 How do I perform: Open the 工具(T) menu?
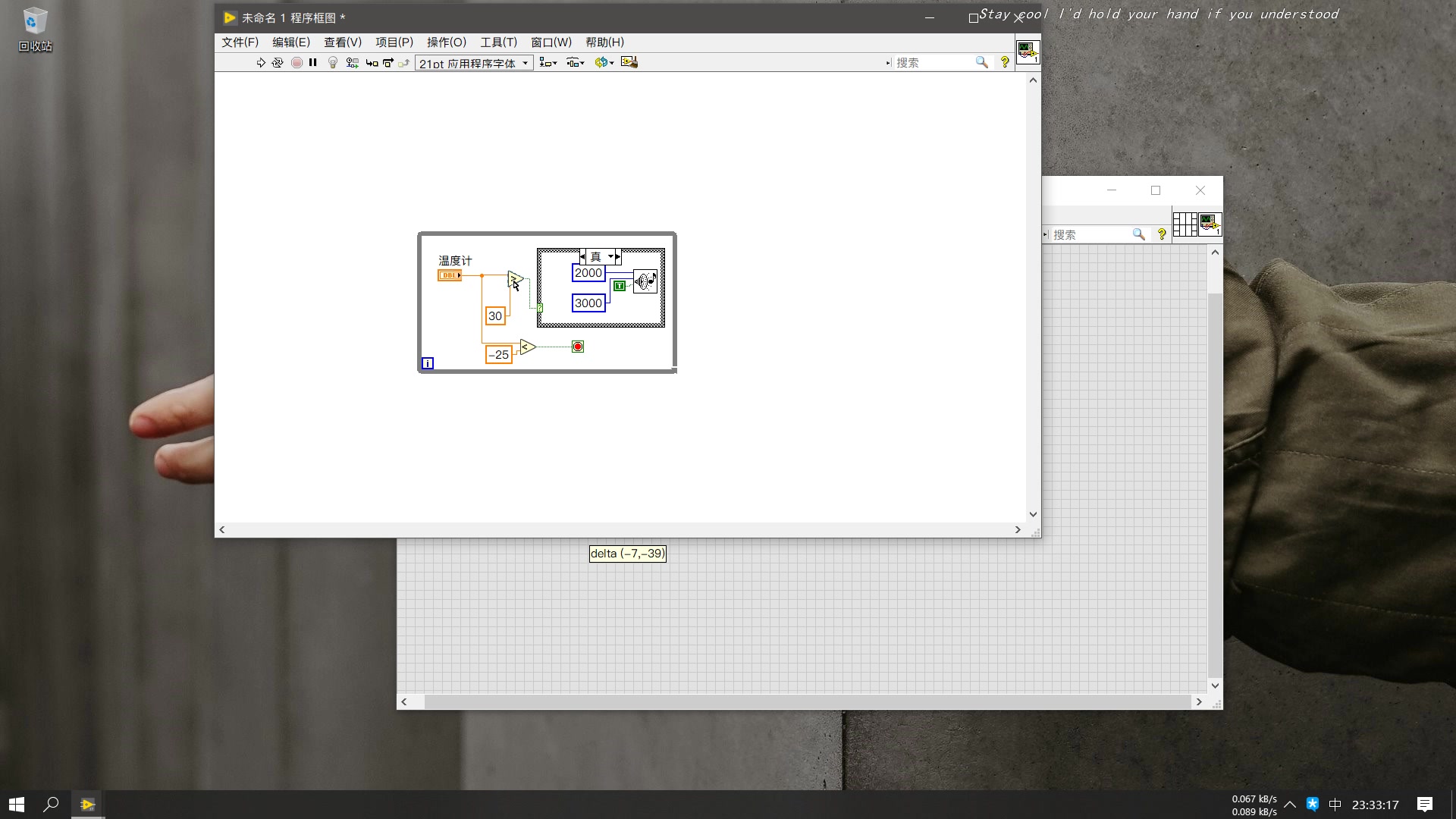point(498,42)
